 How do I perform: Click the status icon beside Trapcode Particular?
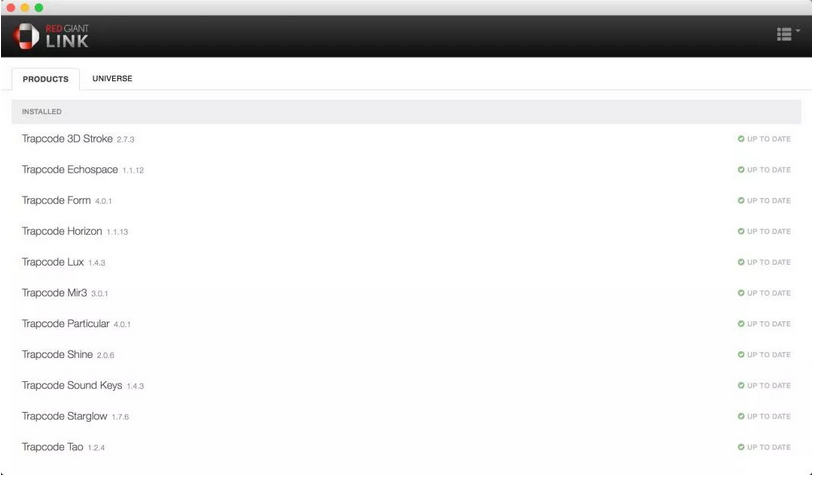(x=741, y=323)
